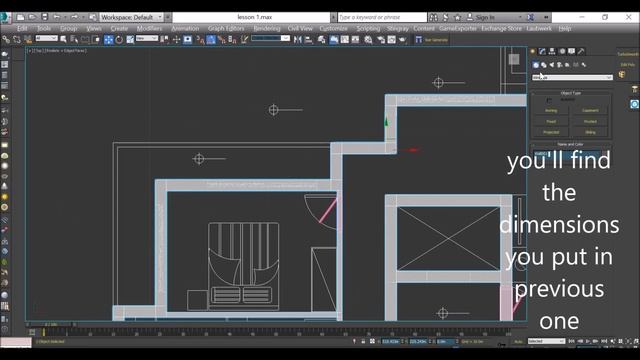640x360 pixels.
Task: Select the Cameras category icon
Action: tap(560, 65)
